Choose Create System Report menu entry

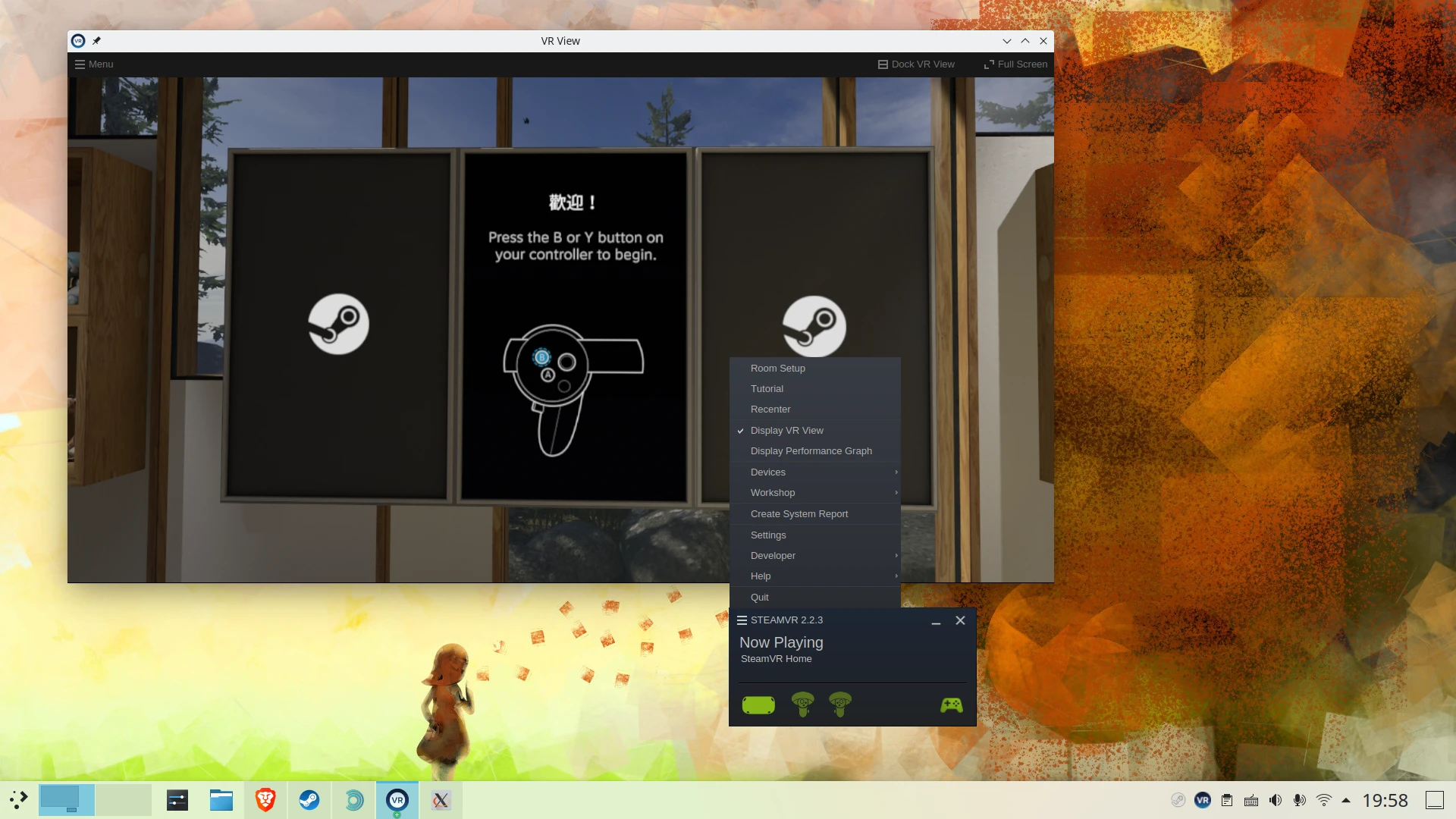point(799,514)
